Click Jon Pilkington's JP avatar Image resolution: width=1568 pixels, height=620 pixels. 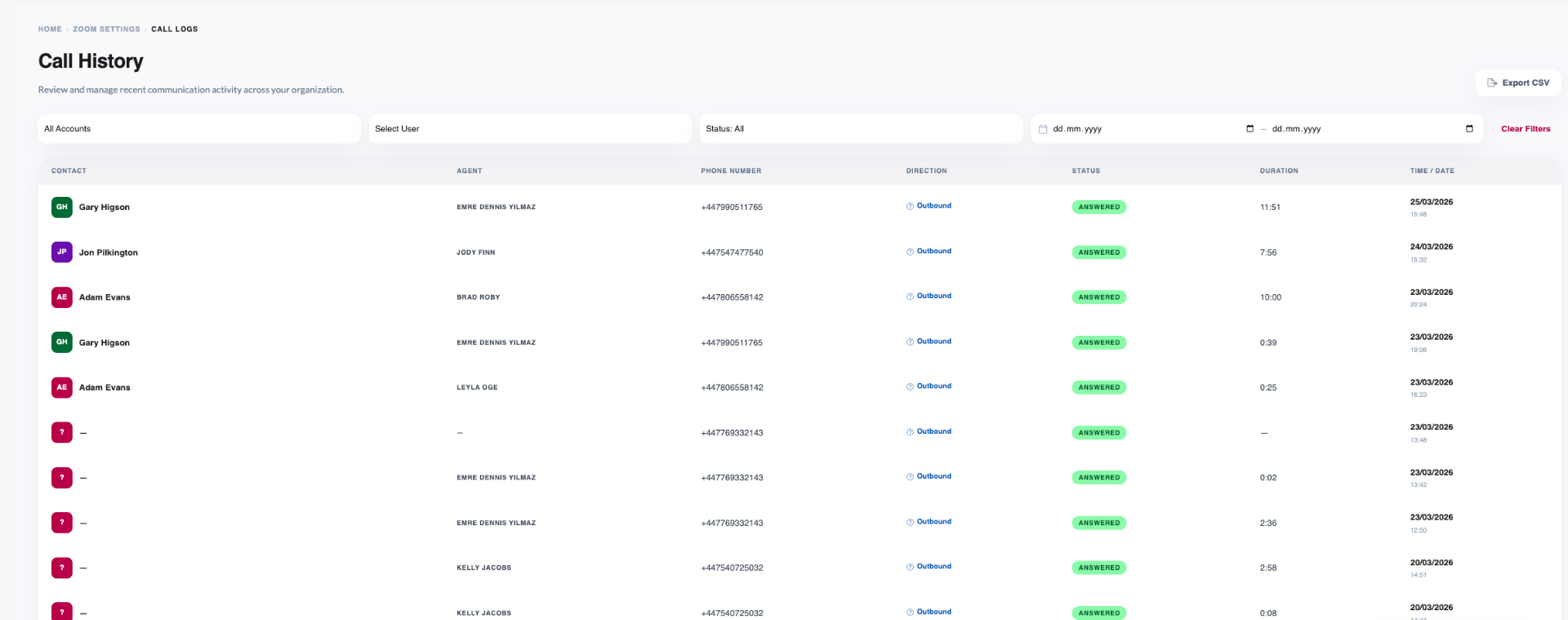62,252
